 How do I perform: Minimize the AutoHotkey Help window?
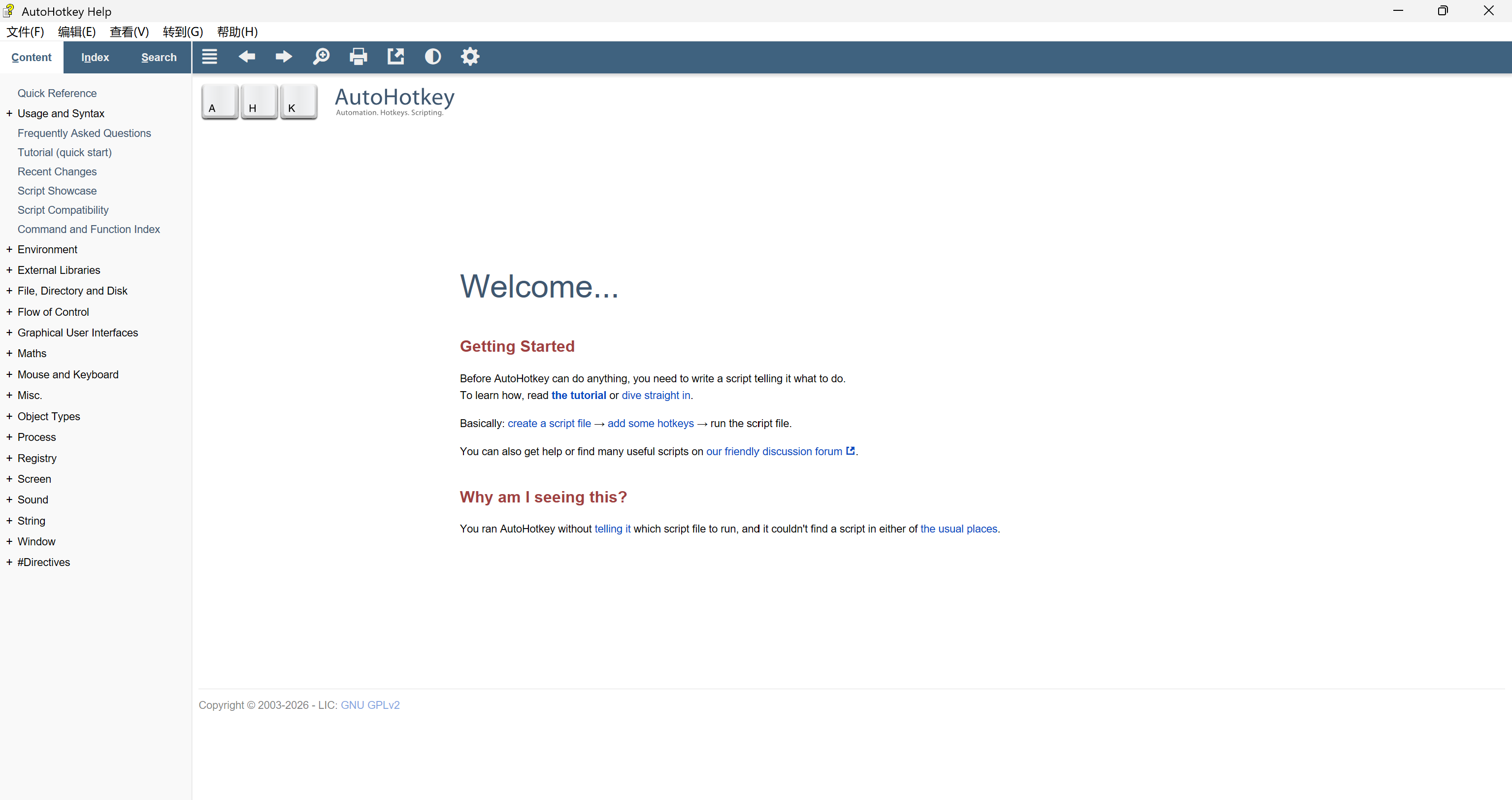coord(1398,10)
